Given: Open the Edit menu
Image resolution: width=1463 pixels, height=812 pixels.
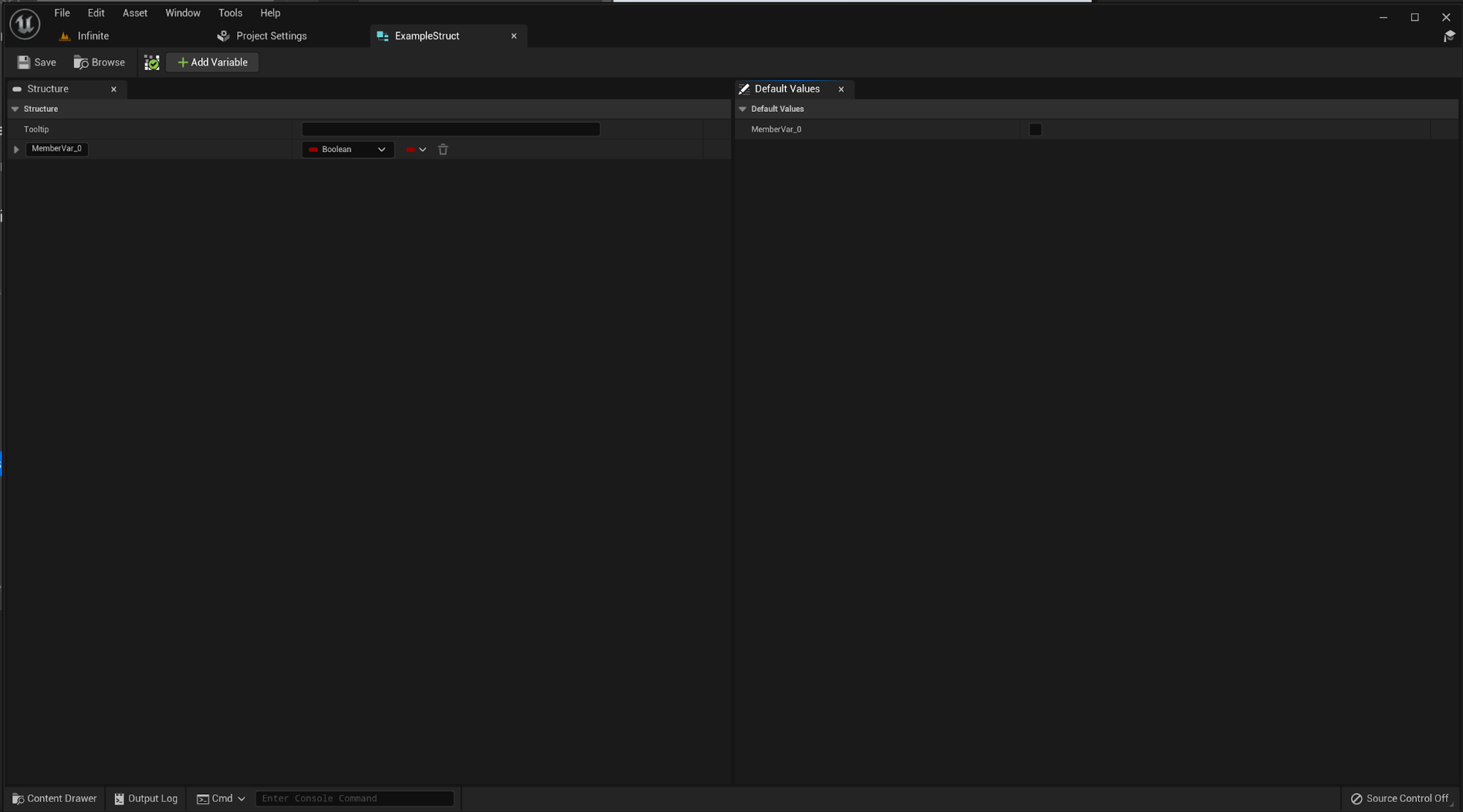Looking at the screenshot, I should (96, 13).
